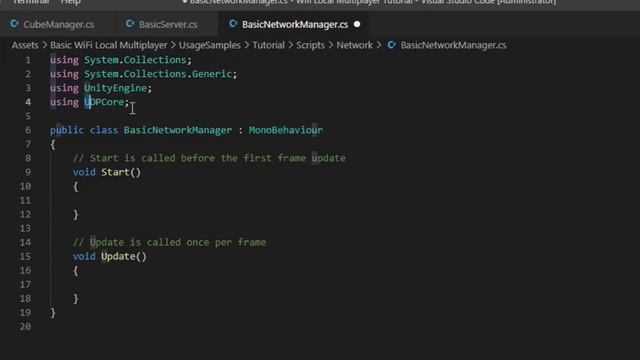Viewport: 640px width, 360px height.
Task: Open the Help menu
Action: (71, 2)
